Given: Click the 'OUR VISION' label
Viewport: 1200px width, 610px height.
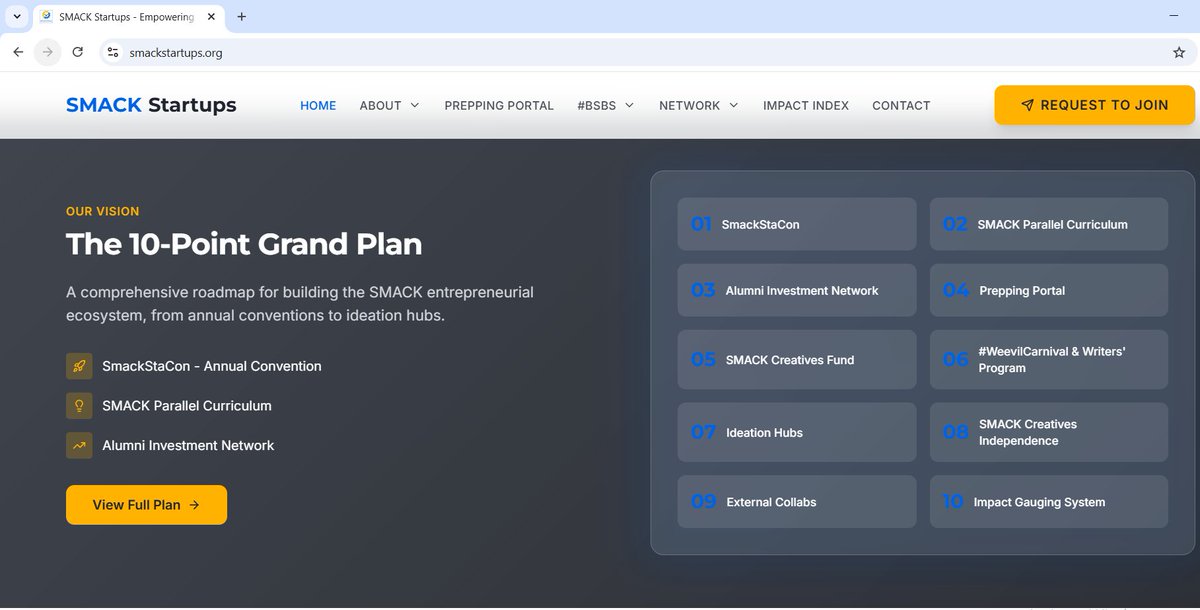Looking at the screenshot, I should tap(103, 211).
